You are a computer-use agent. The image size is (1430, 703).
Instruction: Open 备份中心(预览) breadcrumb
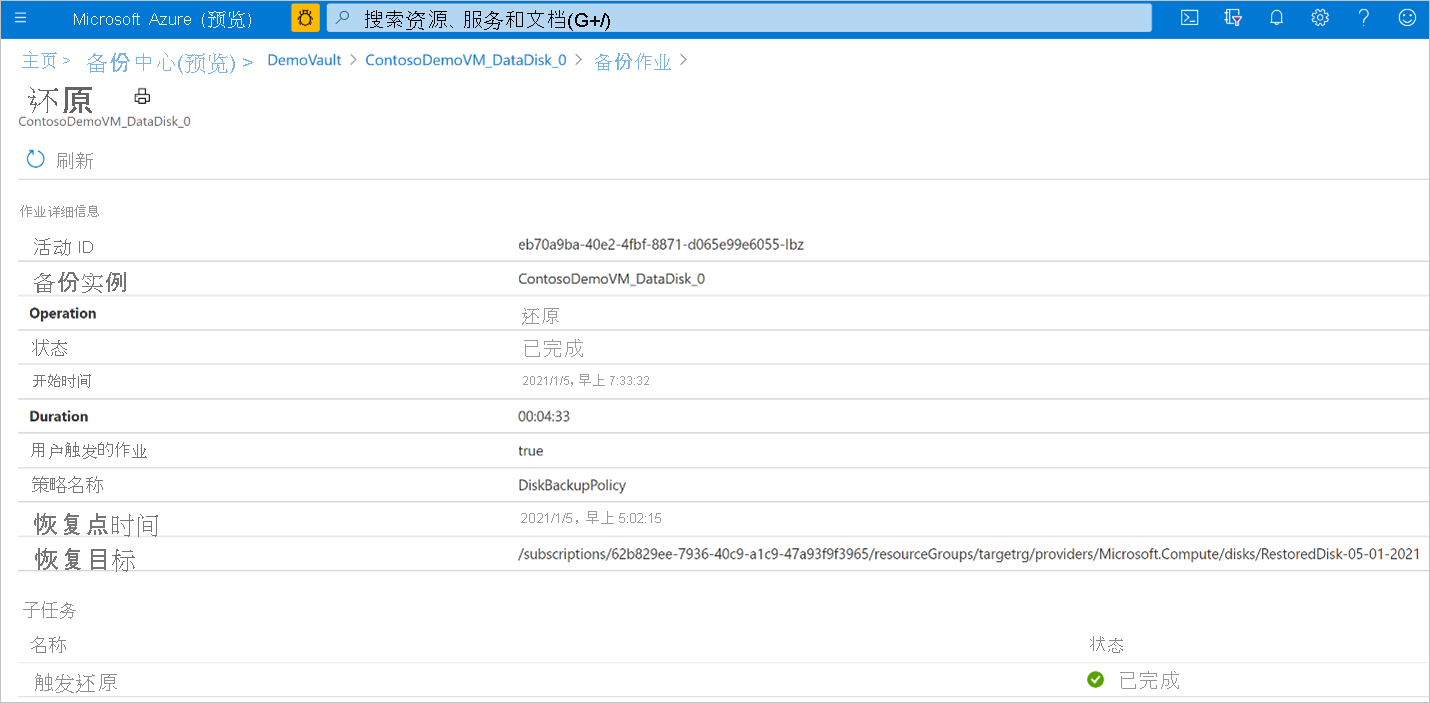pyautogui.click(x=161, y=62)
